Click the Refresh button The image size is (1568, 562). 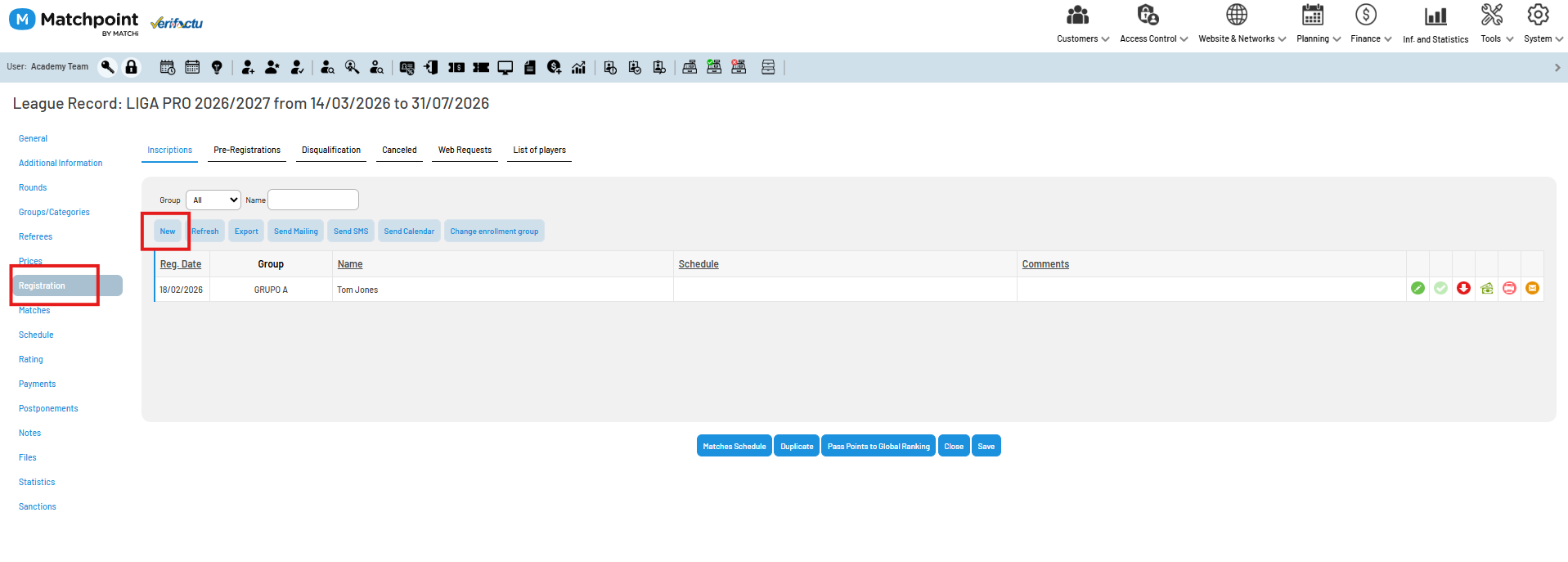coord(204,232)
